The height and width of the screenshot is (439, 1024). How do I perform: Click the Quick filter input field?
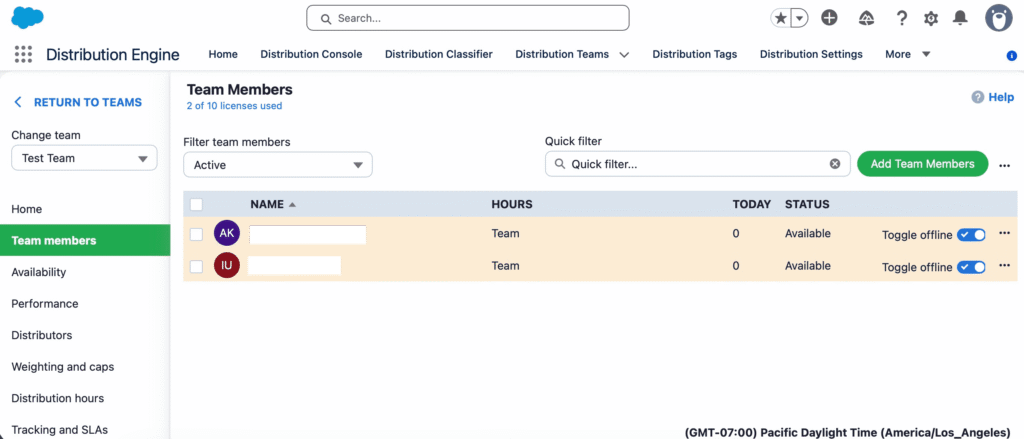(x=697, y=164)
